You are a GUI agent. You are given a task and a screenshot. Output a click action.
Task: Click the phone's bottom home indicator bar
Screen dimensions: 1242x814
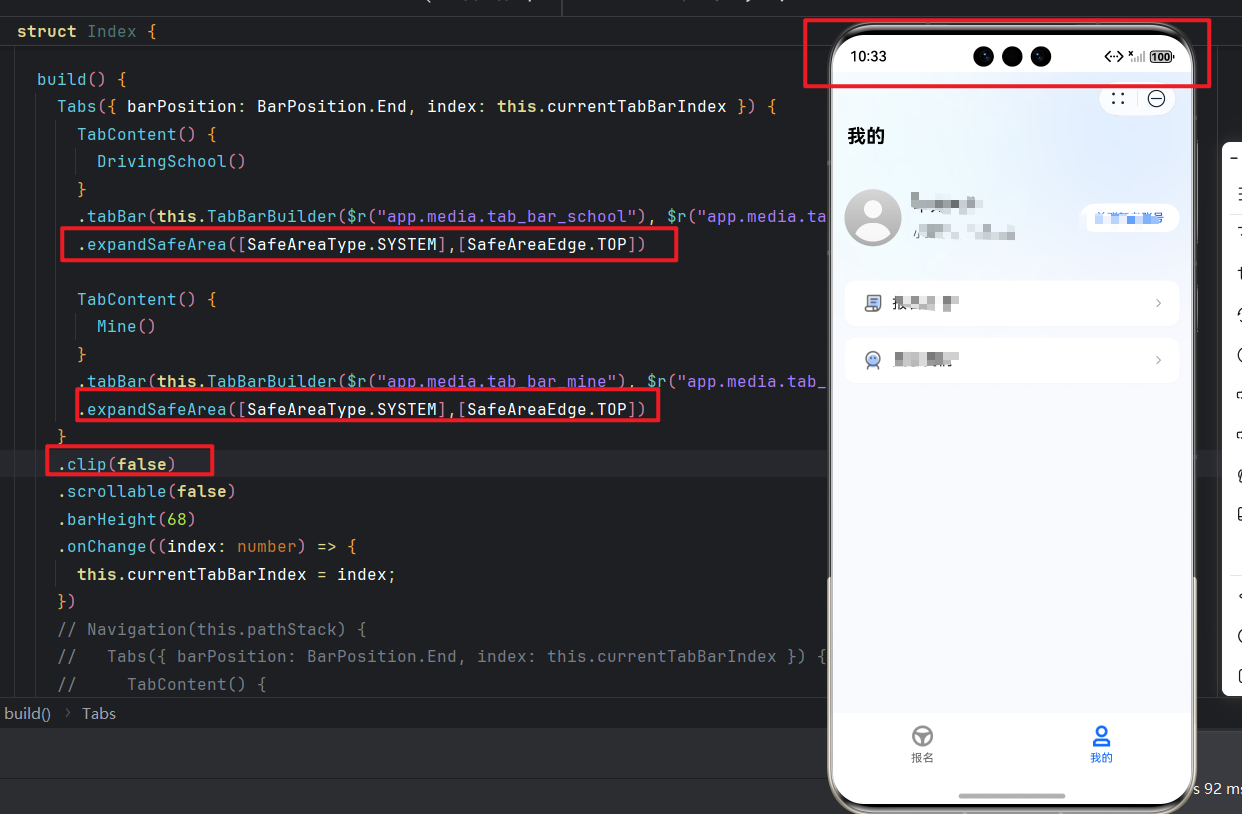[x=1011, y=796]
